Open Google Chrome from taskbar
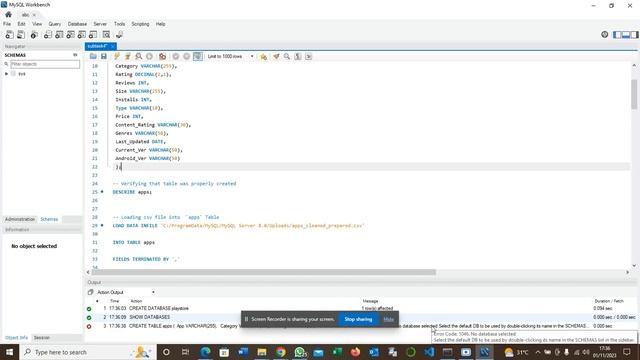This screenshot has width=640, height=360. tap(280, 352)
